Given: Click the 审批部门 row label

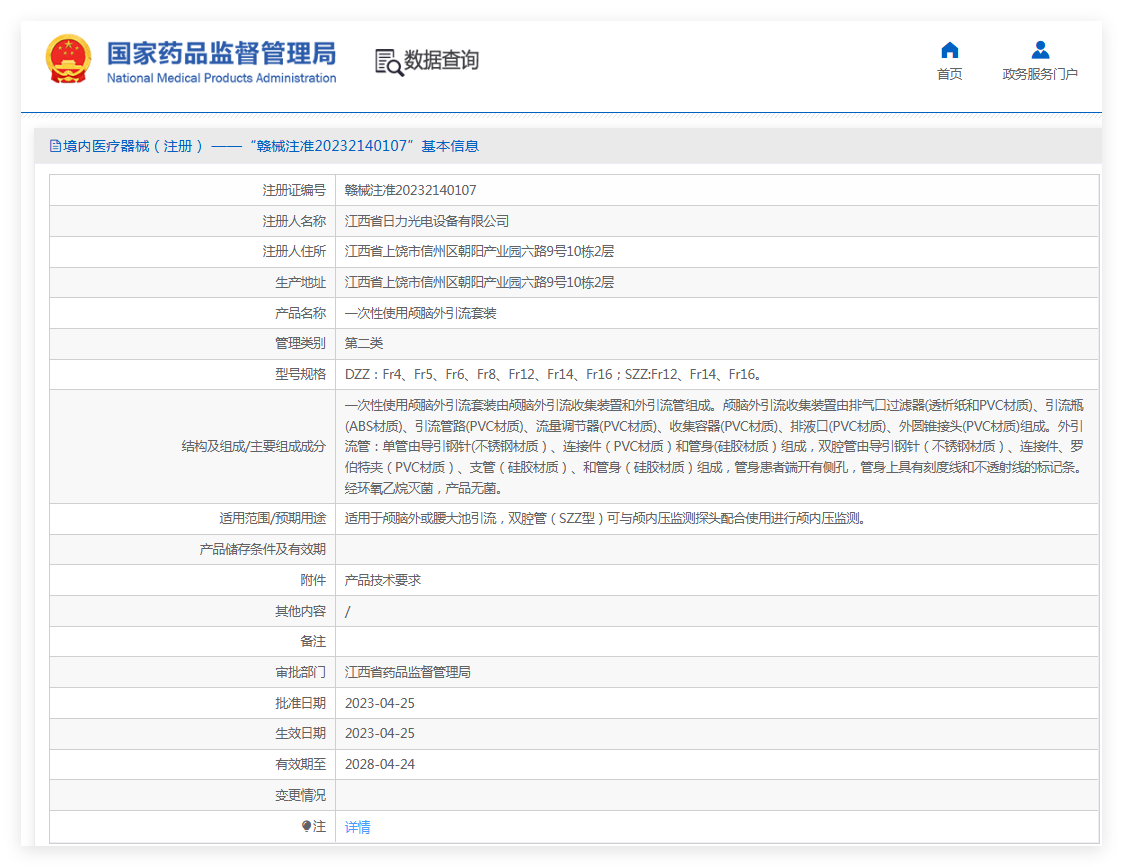Looking at the screenshot, I should point(300,672).
